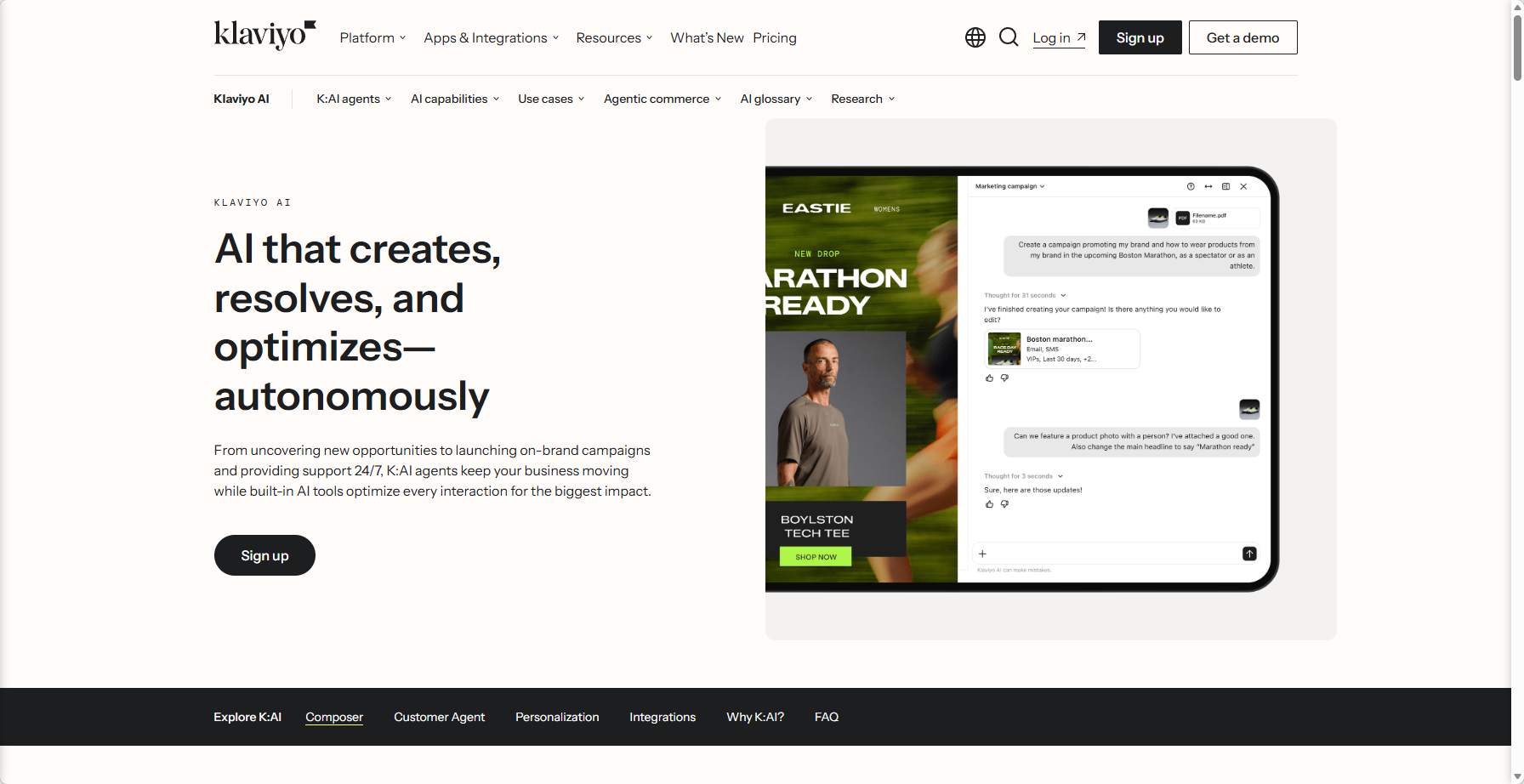Screen dimensions: 1524x784
Task: Click the Klaviyo logo
Action: pyautogui.click(x=264, y=36)
